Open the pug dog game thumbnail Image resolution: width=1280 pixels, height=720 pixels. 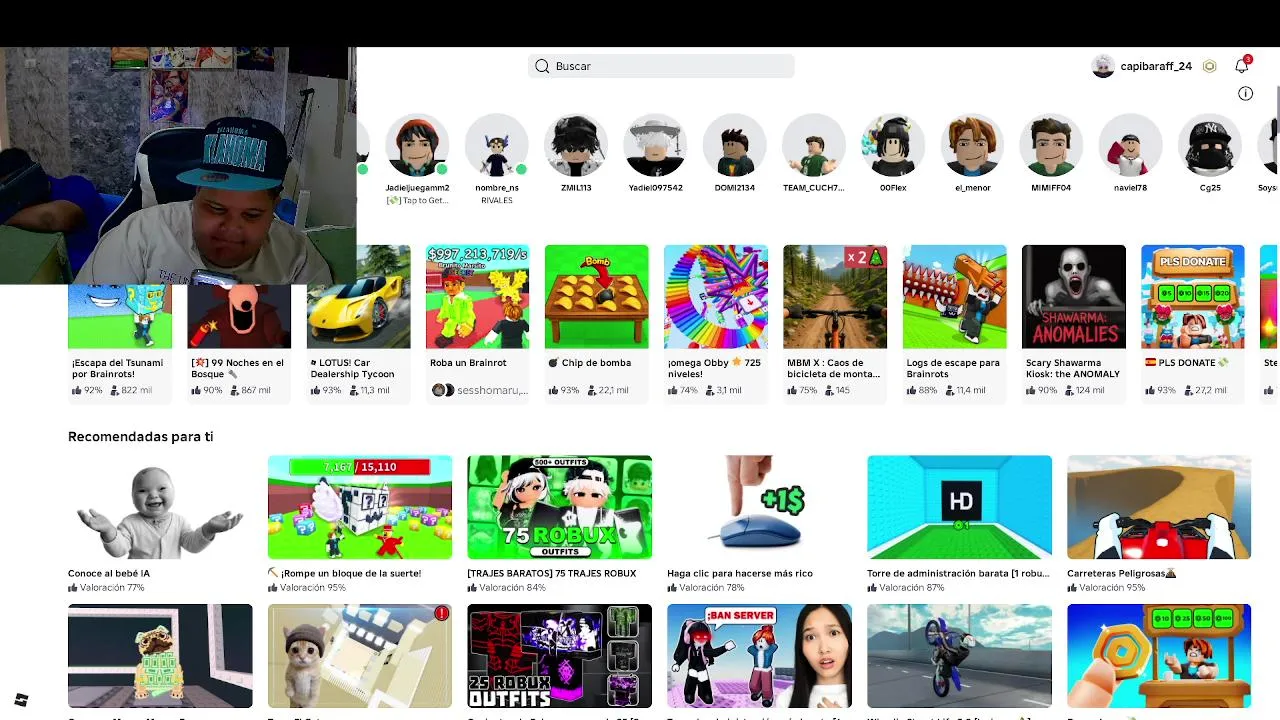(x=160, y=656)
